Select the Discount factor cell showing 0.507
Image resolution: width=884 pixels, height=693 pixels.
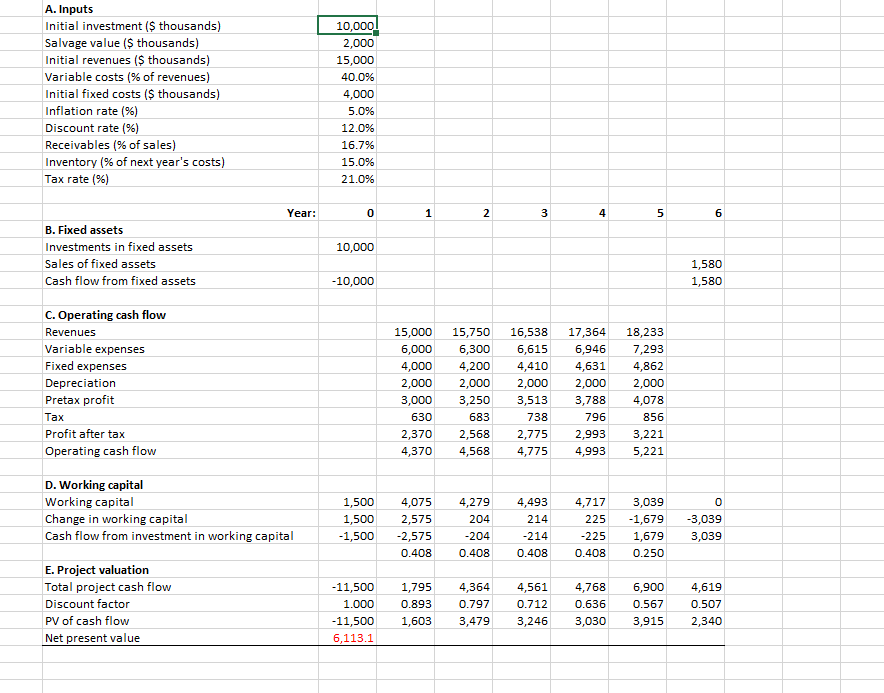[707, 603]
